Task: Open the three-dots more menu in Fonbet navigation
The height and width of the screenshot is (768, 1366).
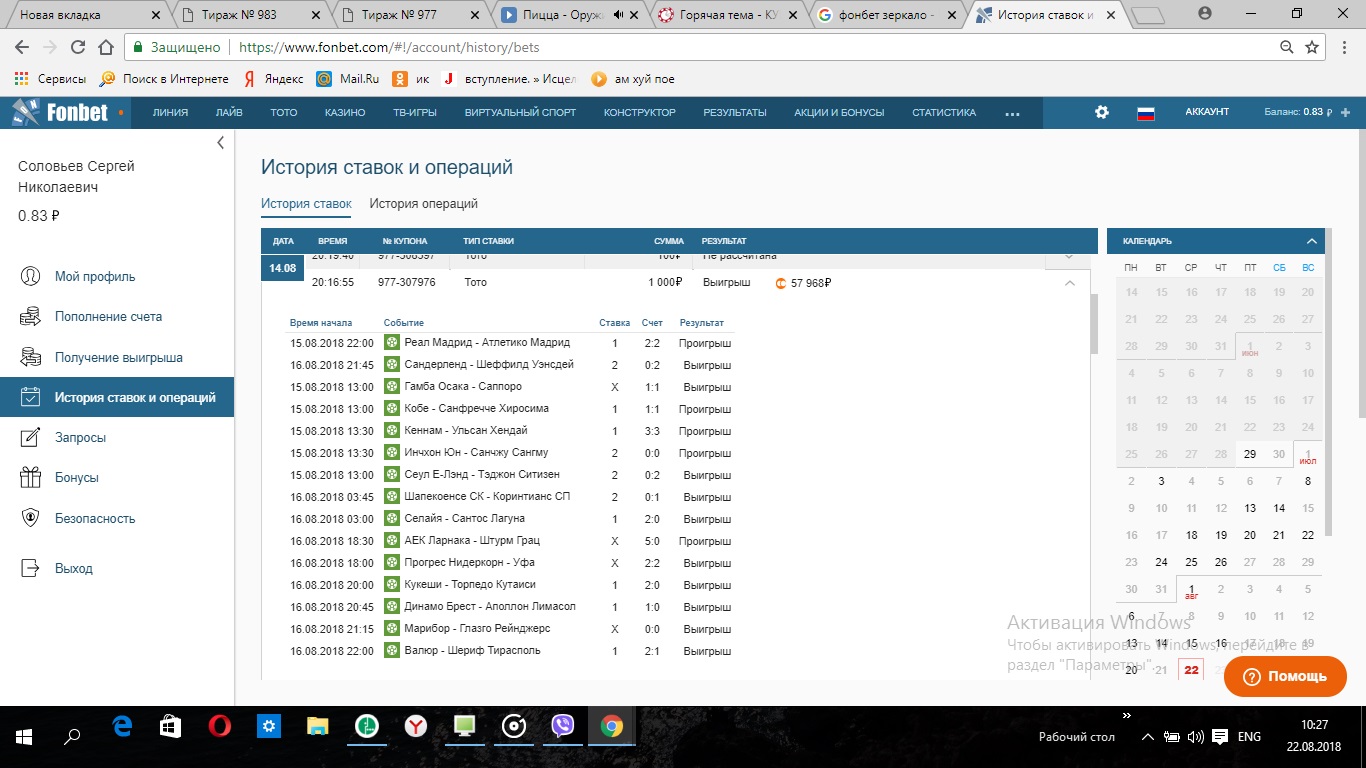Action: [1012, 113]
